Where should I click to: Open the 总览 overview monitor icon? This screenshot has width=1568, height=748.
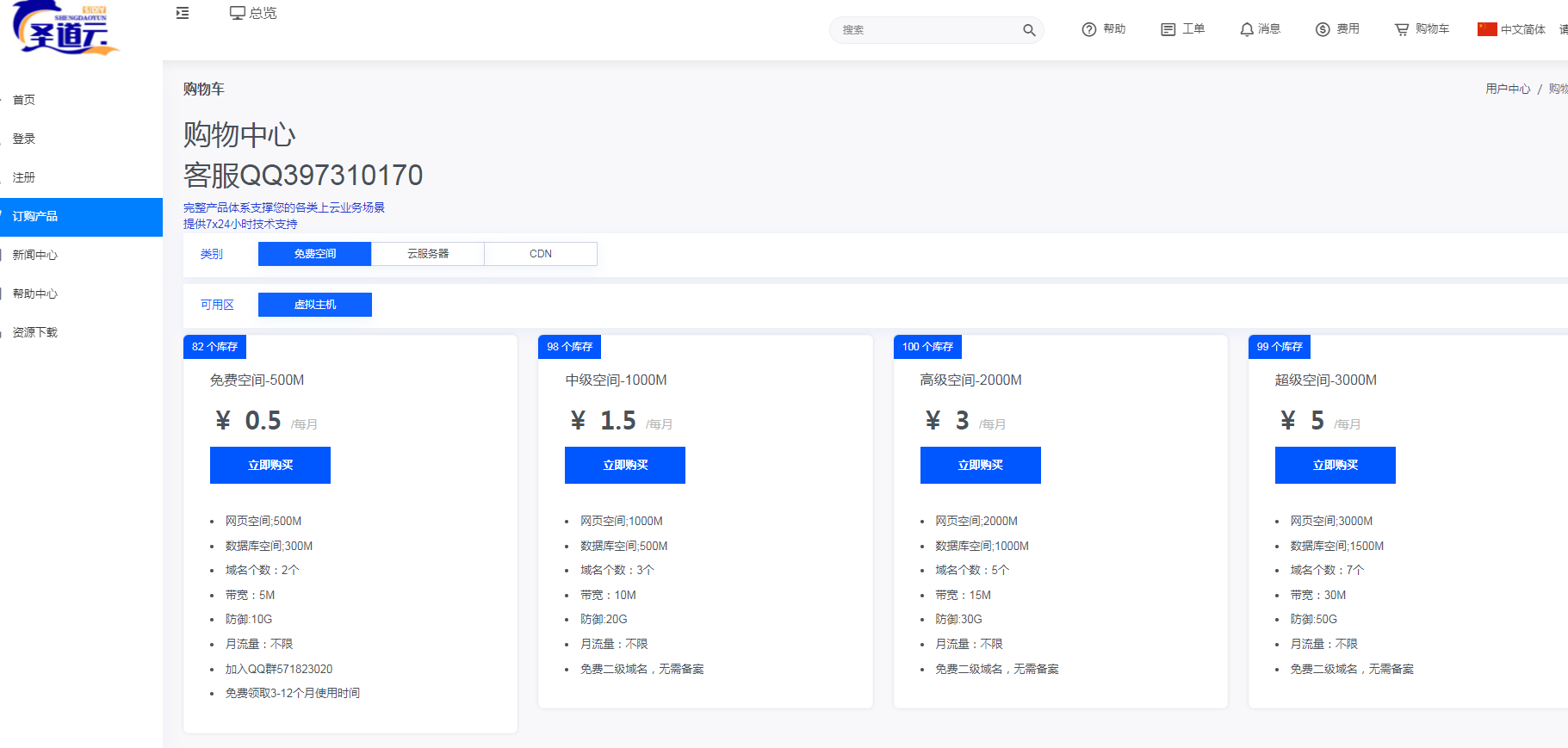238,13
